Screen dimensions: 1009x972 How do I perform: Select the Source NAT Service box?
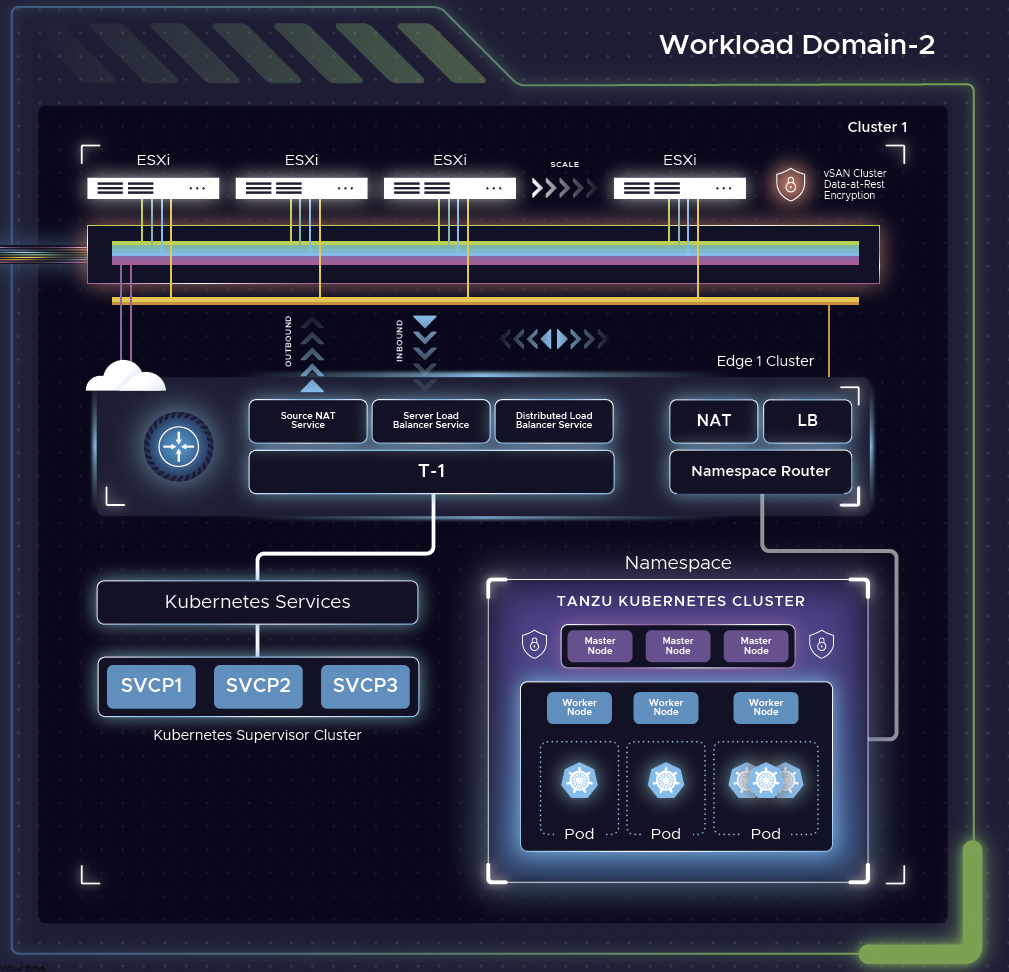coord(308,421)
